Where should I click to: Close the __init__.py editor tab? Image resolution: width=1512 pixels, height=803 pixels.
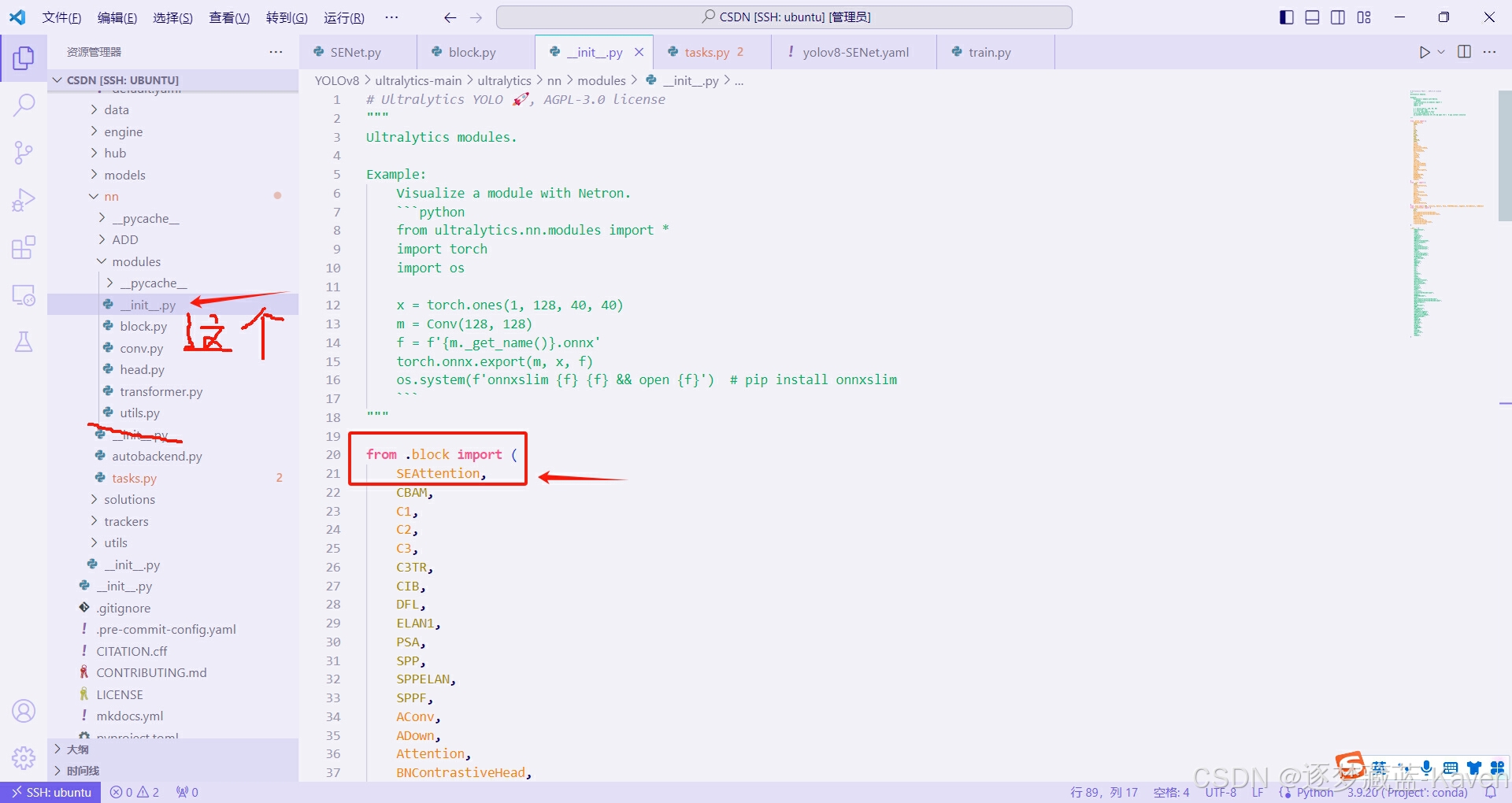pyautogui.click(x=639, y=52)
